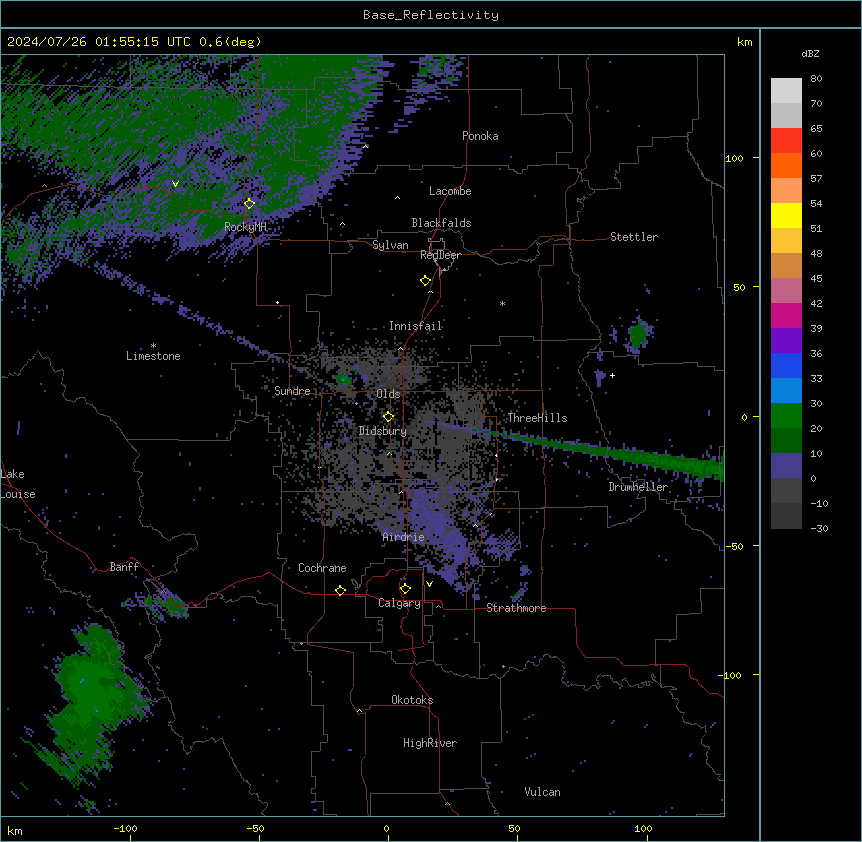Pick the purple 36-39 dBZ legend swatch
The image size is (862, 842).
pos(786,341)
